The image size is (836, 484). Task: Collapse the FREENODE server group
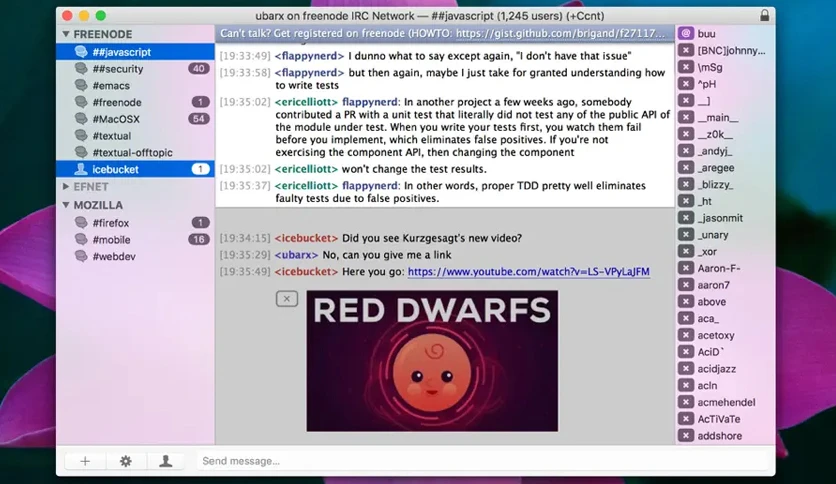[66, 34]
